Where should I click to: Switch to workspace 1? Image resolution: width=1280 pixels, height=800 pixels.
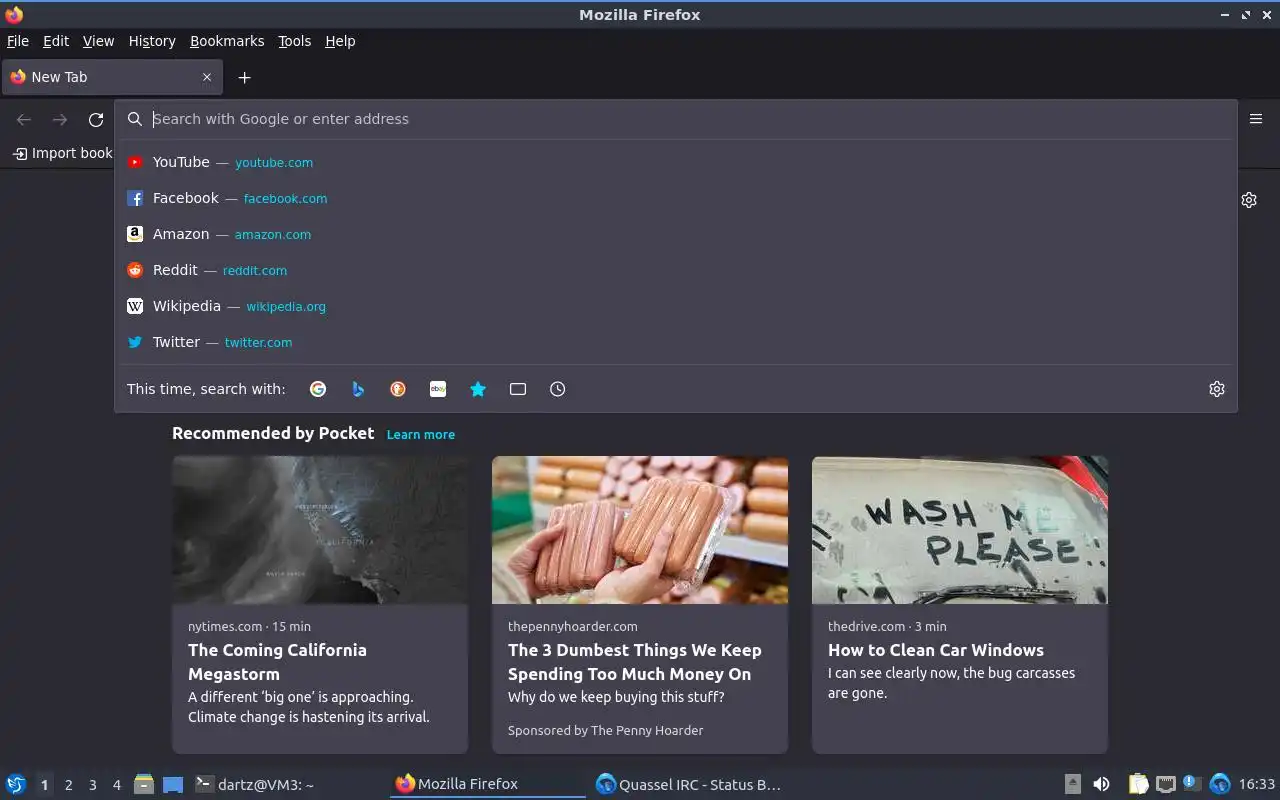point(44,785)
